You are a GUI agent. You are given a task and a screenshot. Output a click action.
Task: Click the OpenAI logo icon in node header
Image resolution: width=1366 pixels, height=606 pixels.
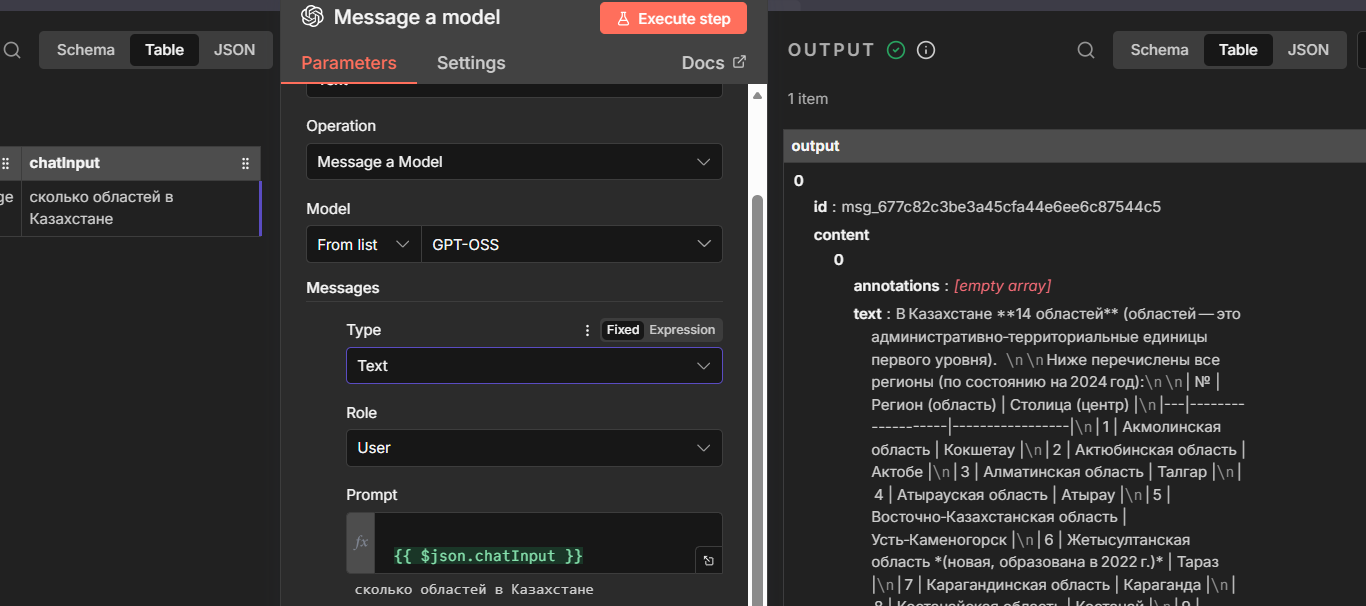(x=312, y=17)
